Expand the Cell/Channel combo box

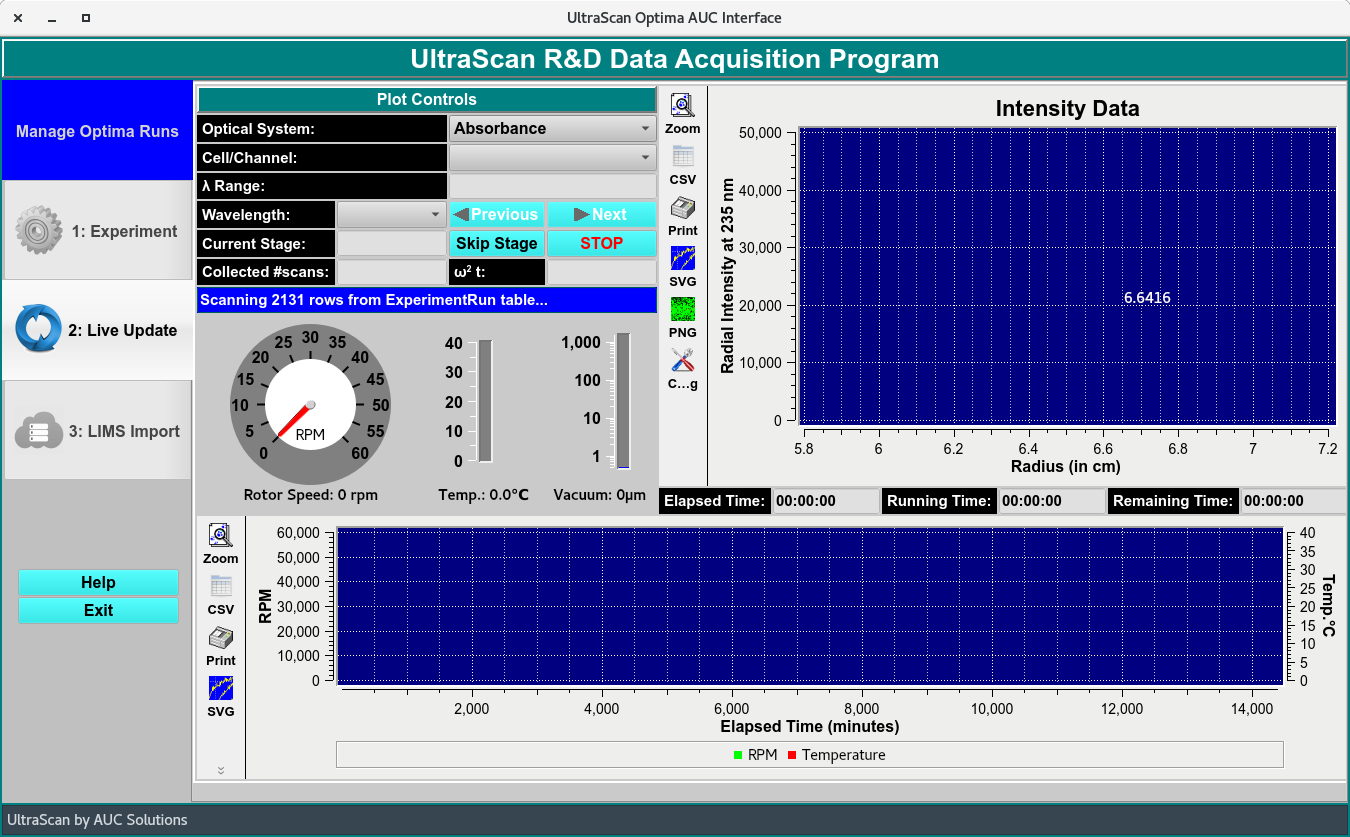[552, 158]
